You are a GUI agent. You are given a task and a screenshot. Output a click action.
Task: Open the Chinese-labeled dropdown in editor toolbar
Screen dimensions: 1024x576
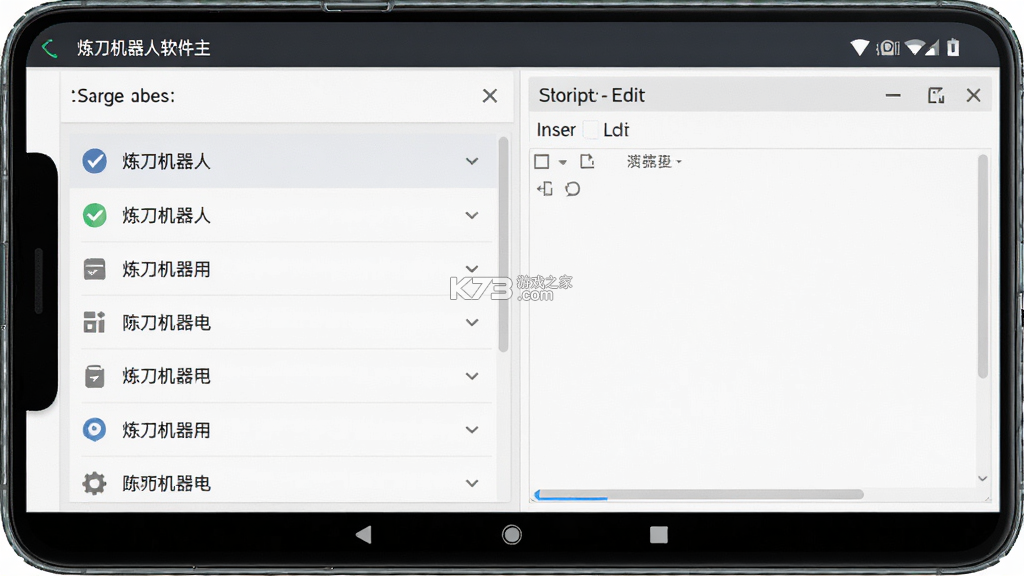654,161
